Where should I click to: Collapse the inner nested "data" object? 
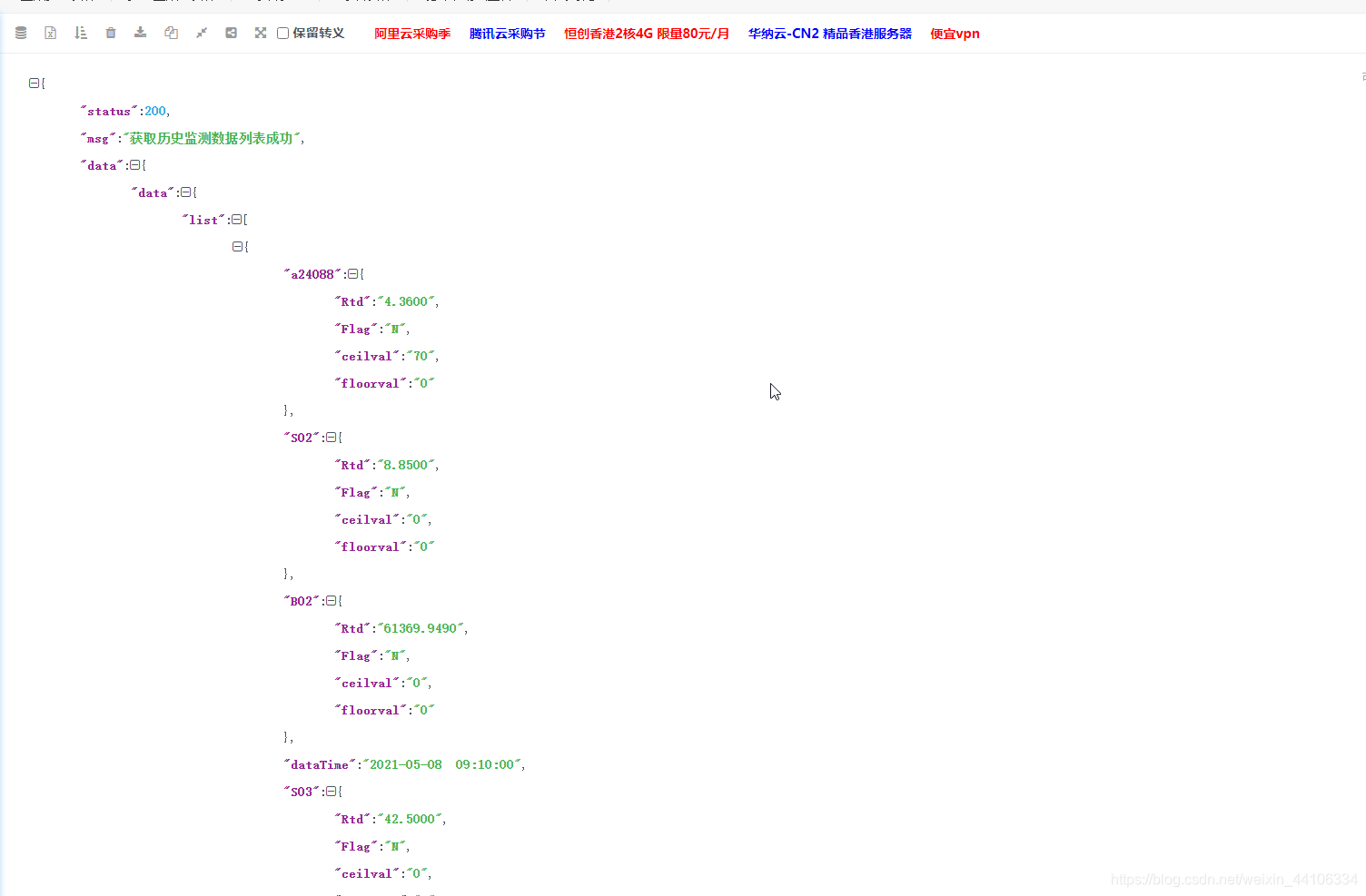click(x=185, y=192)
